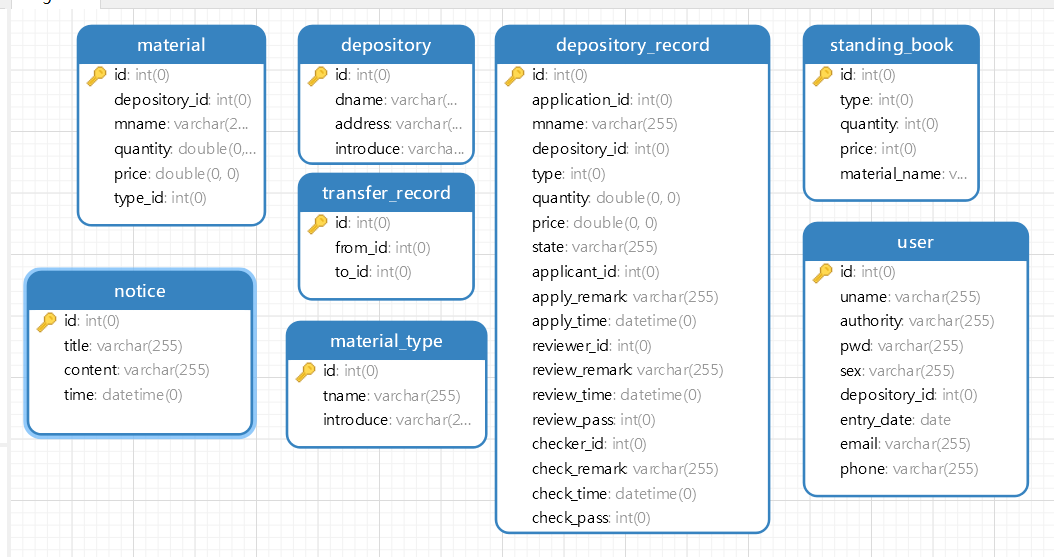Click the phone field in user table
The image size is (1054, 557).
click(x=909, y=469)
